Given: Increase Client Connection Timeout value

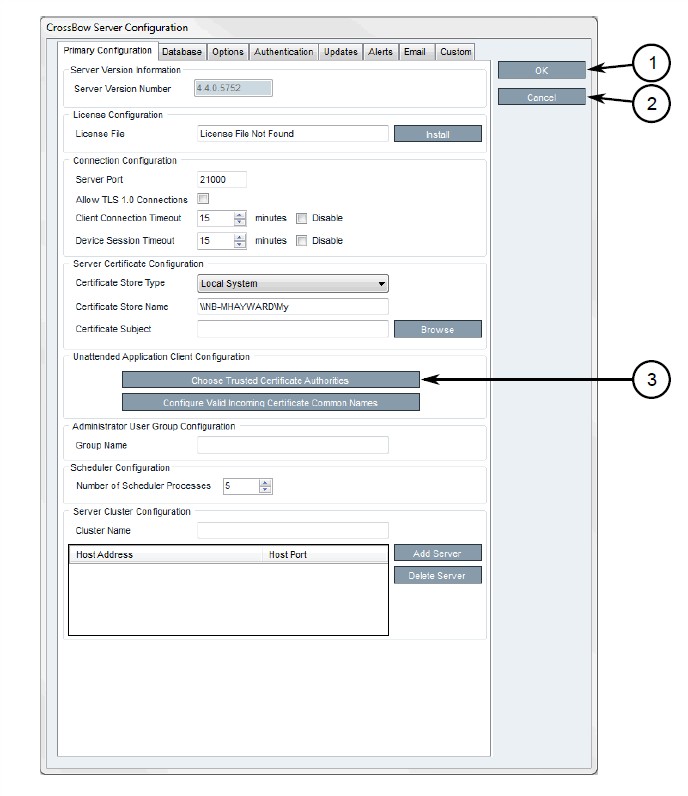Looking at the screenshot, I should (240, 215).
